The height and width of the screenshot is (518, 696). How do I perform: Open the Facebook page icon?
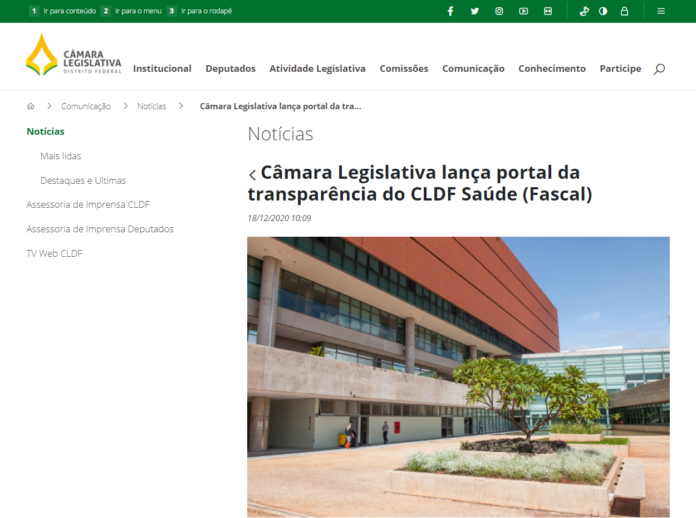tap(450, 11)
